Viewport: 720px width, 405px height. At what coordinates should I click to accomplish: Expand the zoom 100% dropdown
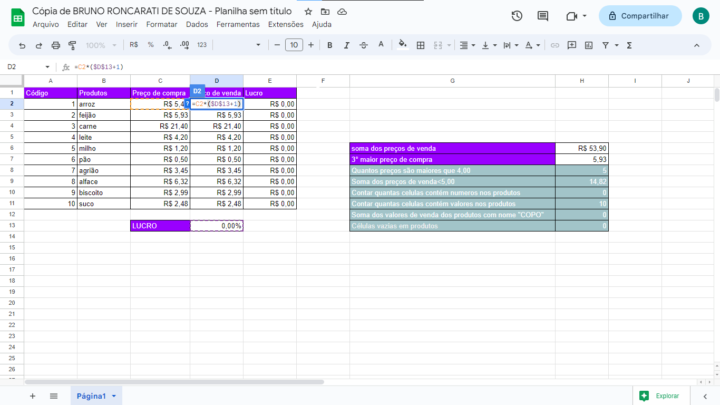click(x=101, y=45)
